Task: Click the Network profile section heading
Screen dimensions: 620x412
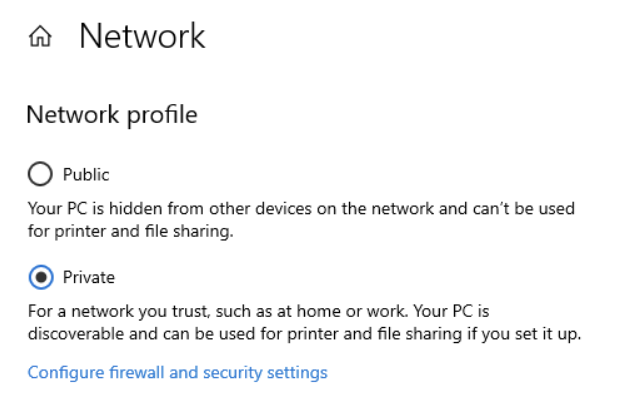Action: [111, 115]
